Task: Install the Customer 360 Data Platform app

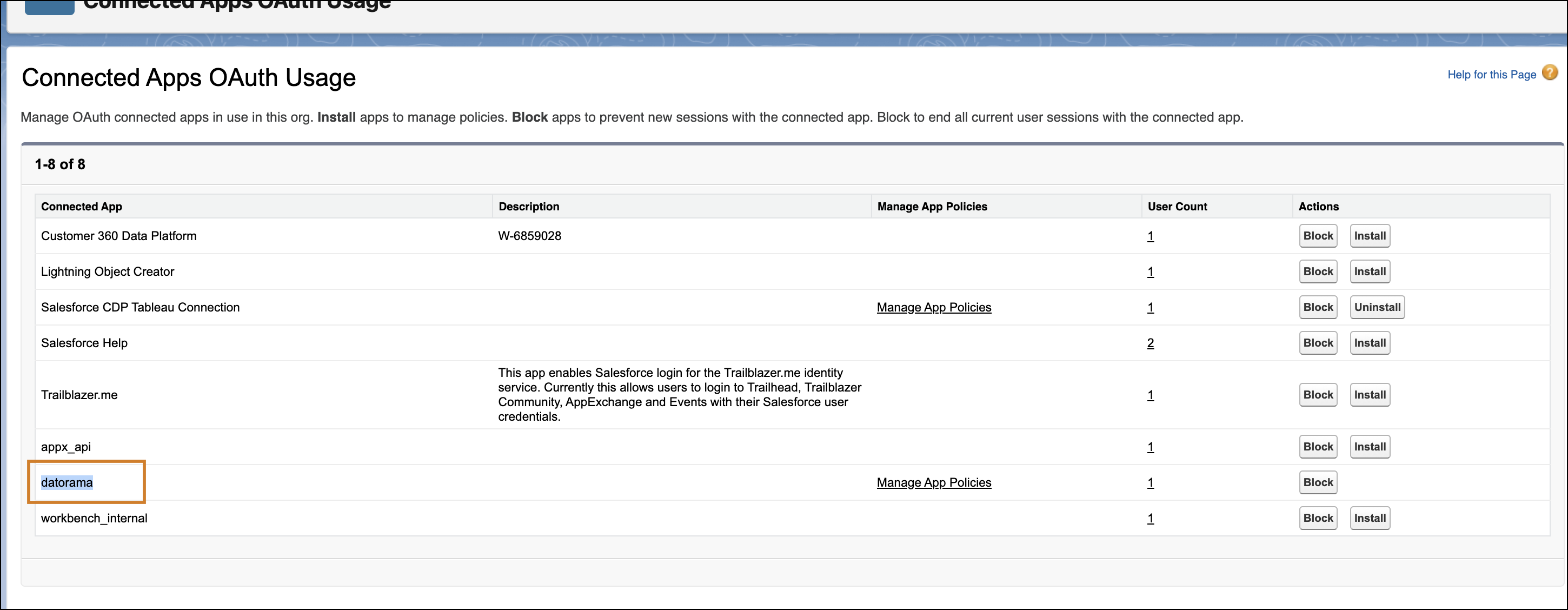Action: pyautogui.click(x=1370, y=236)
